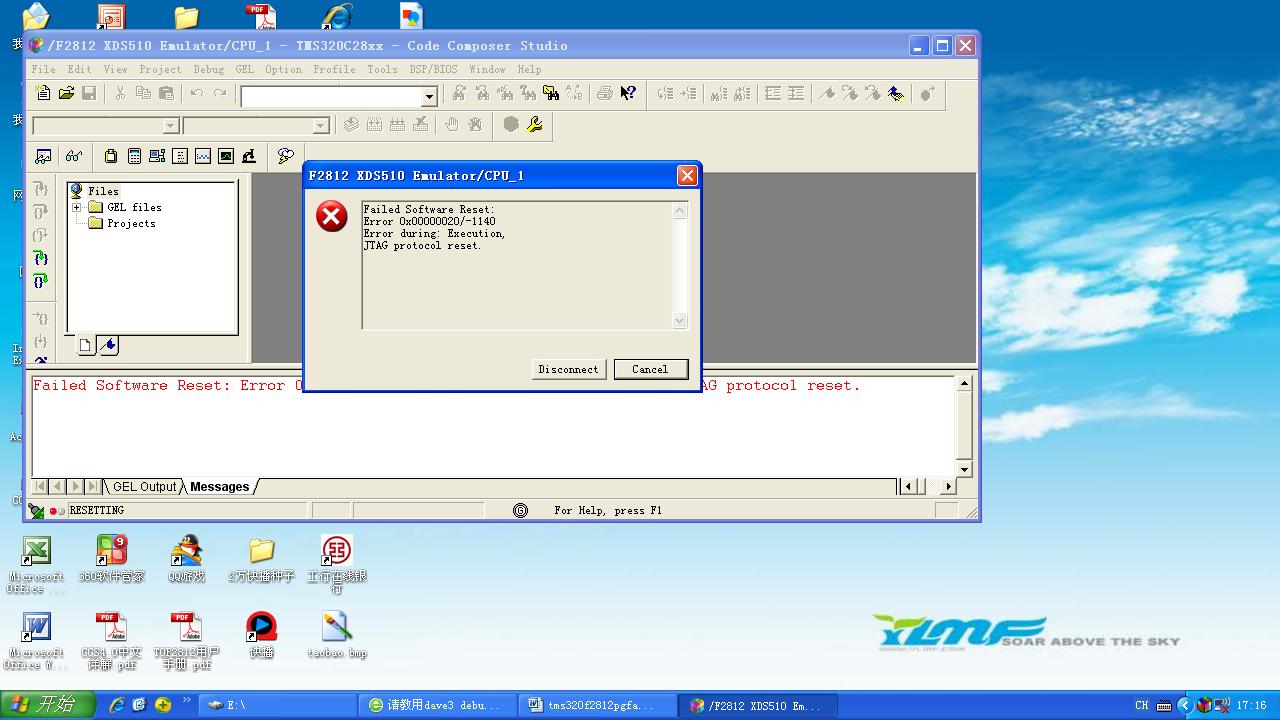
Task: Open the Help menu
Action: coord(529,69)
